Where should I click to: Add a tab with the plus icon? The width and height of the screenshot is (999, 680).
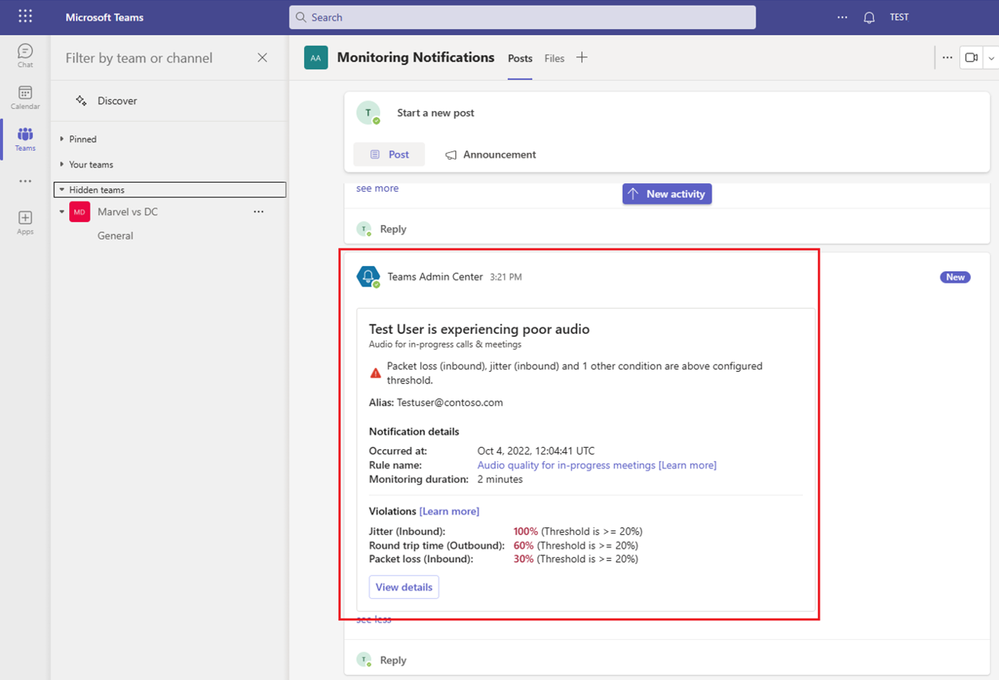[x=582, y=57]
